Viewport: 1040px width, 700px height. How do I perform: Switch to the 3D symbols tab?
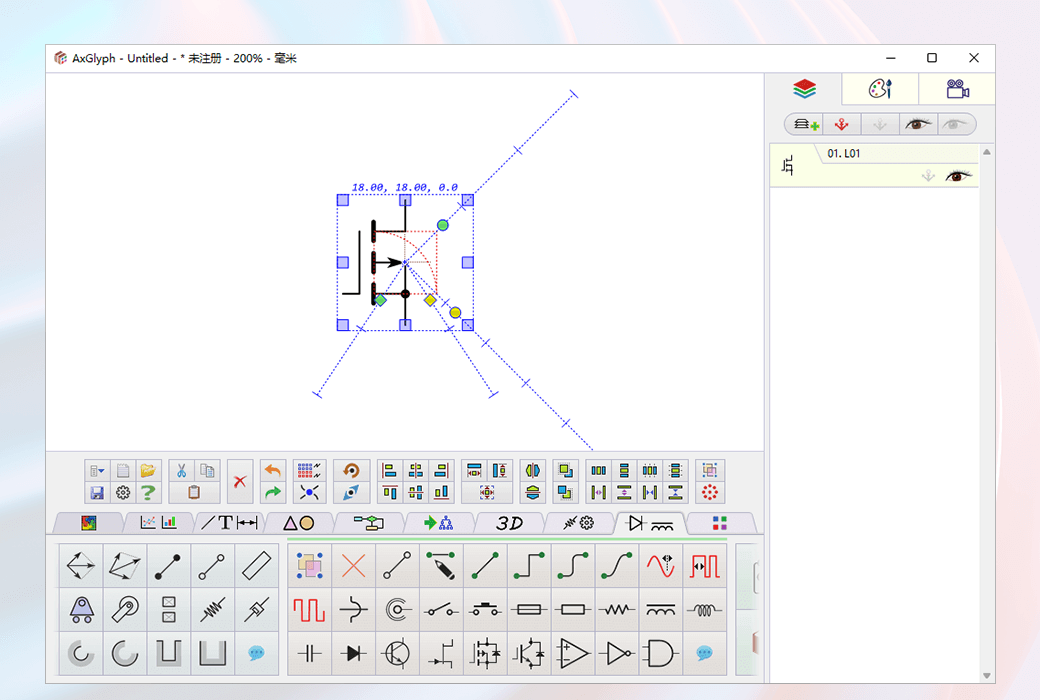pos(508,522)
